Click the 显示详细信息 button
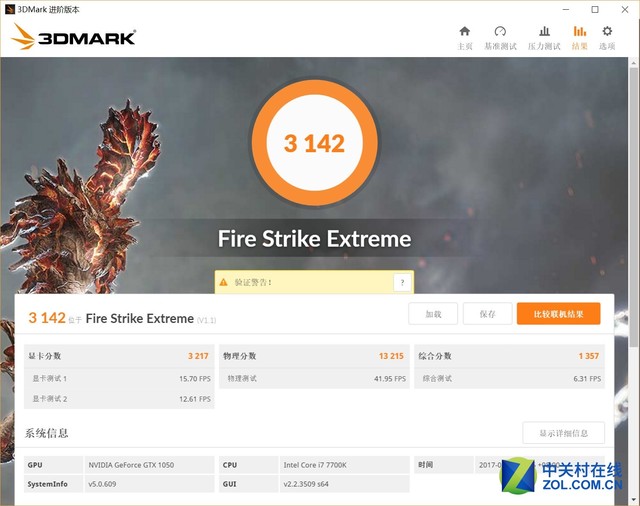 pyautogui.click(x=563, y=433)
